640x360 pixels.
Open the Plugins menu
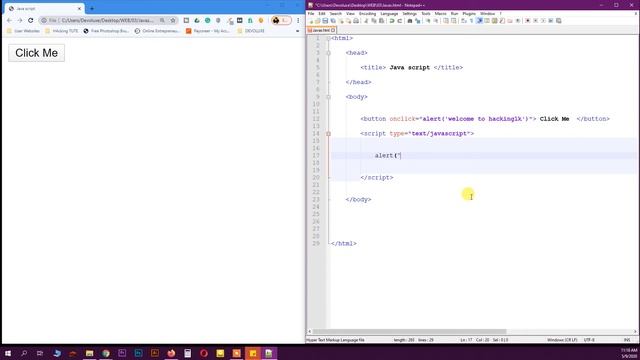point(469,13)
